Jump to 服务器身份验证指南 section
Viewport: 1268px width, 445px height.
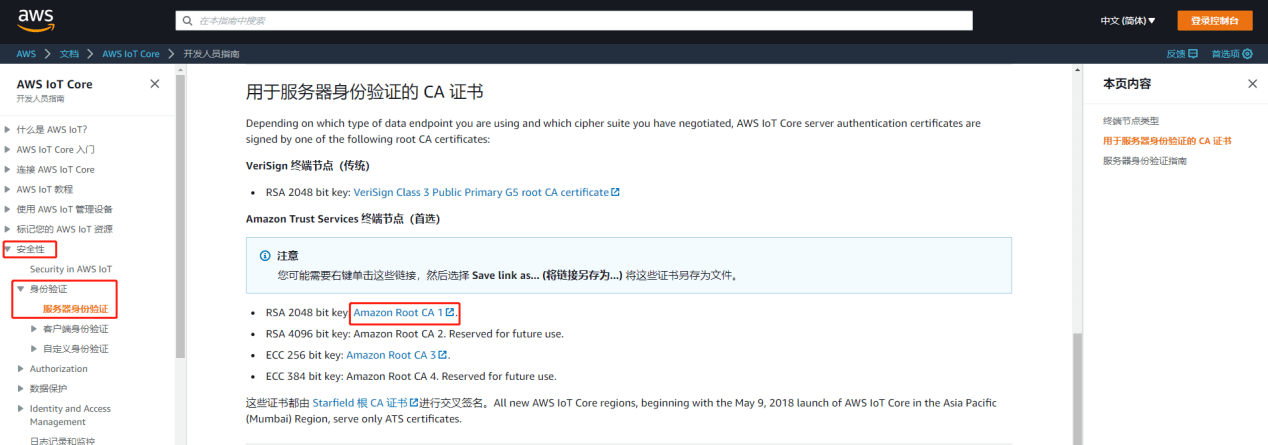[1145, 160]
